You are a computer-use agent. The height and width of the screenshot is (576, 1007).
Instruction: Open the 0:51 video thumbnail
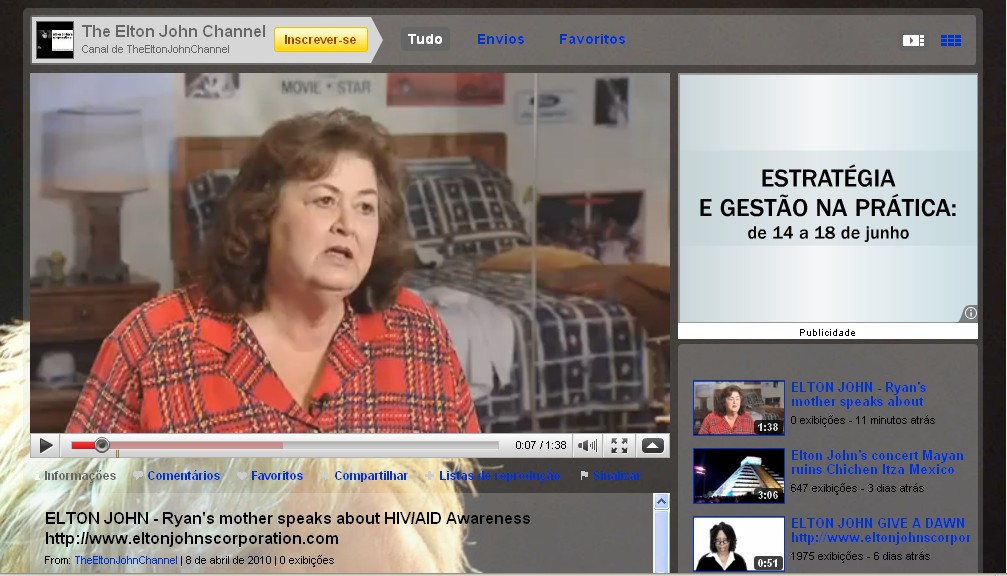tap(739, 543)
